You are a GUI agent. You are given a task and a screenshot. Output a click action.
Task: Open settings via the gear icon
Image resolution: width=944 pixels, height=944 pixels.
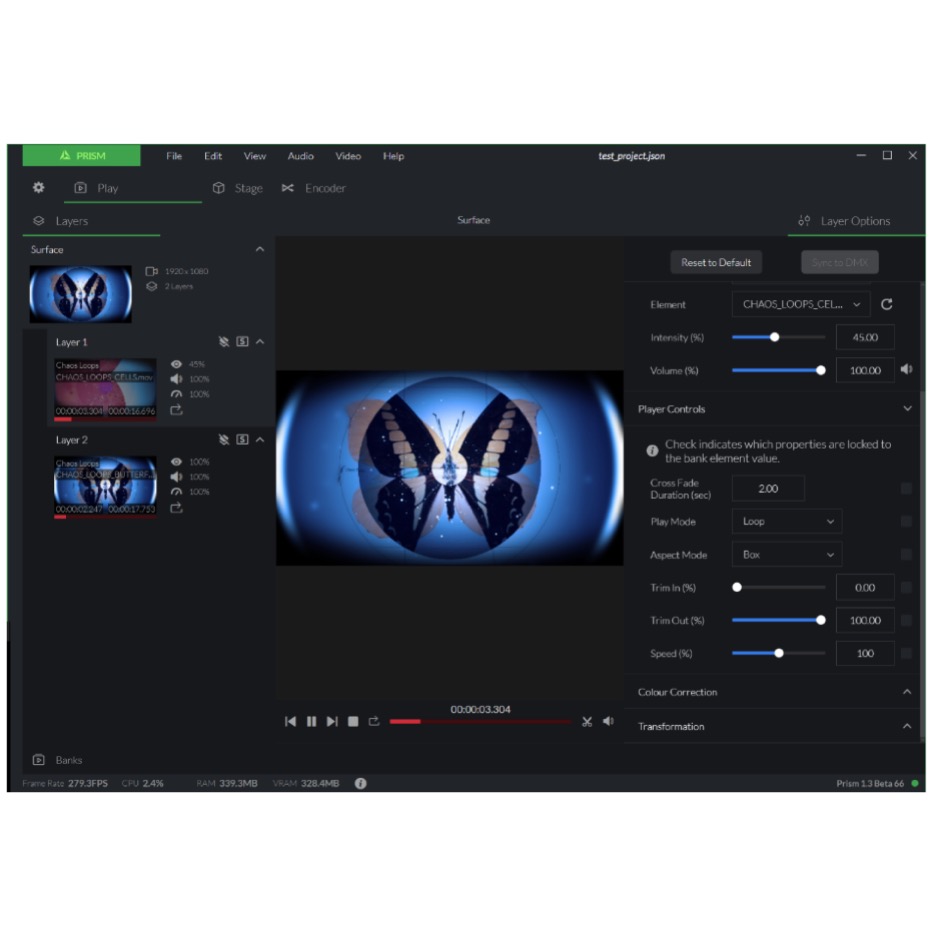[x=39, y=188]
